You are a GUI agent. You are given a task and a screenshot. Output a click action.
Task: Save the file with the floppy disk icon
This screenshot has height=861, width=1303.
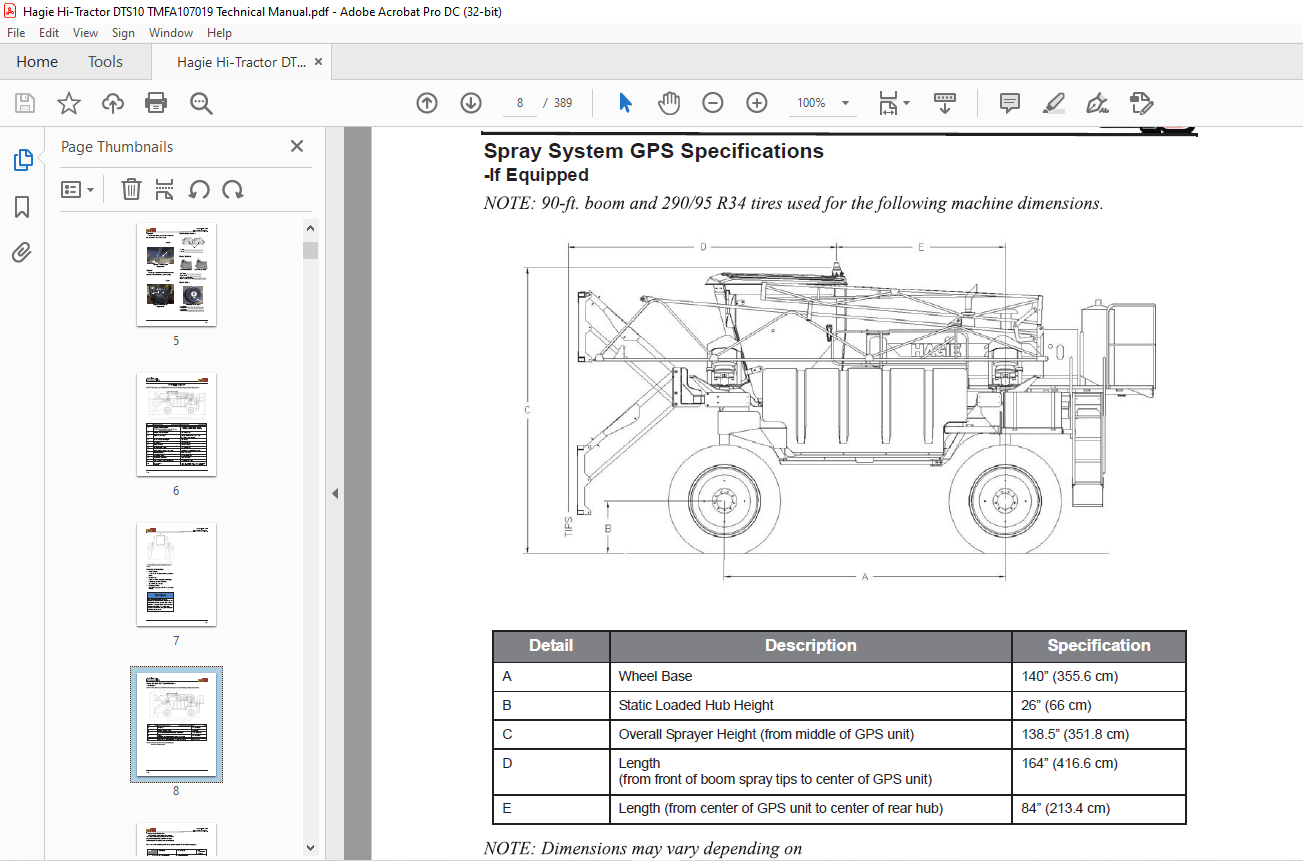(x=25, y=103)
